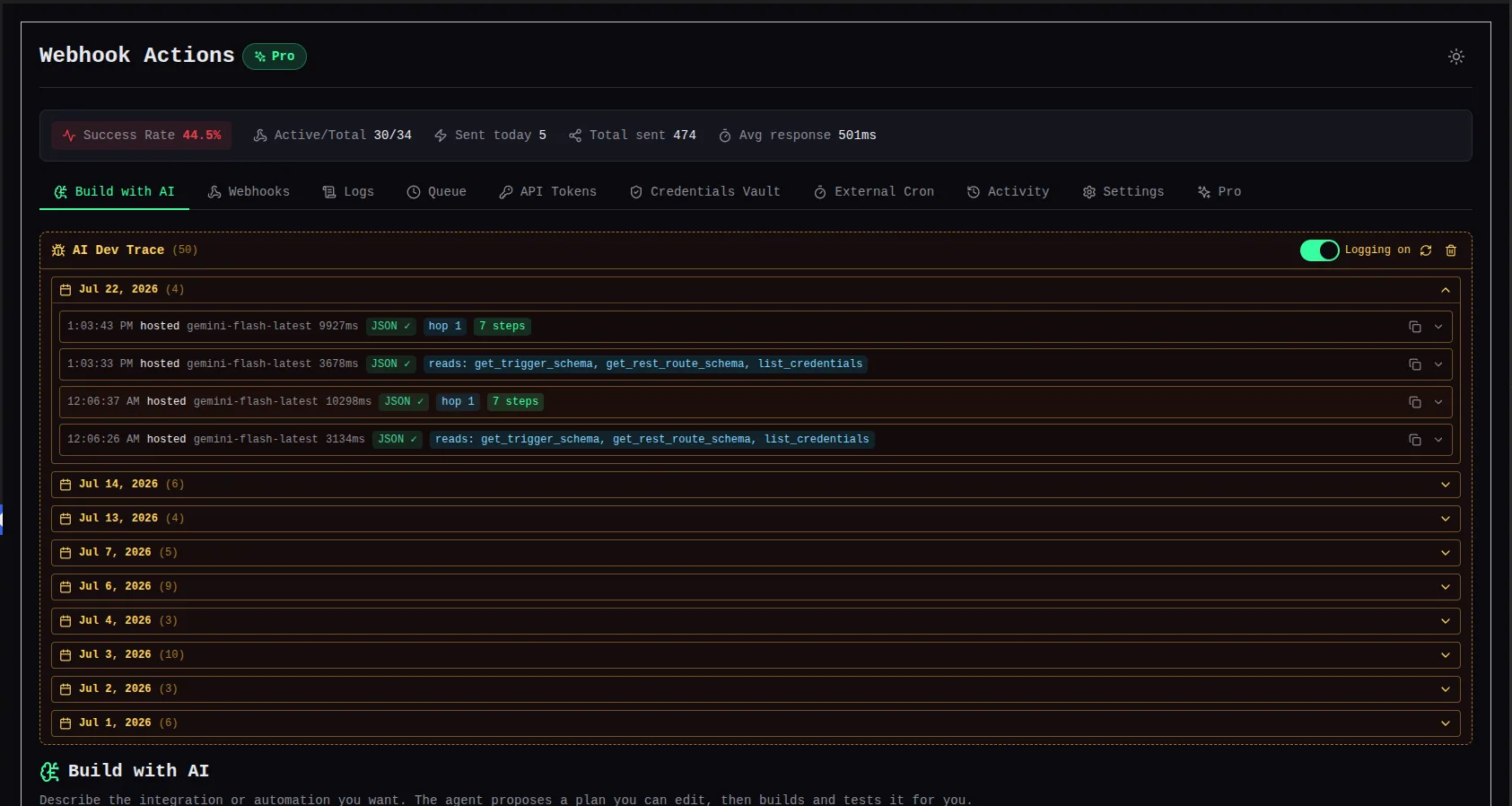Copy the 12:06:37 AM trace entry
Screen dimensions: 1512x806
tap(1415, 402)
